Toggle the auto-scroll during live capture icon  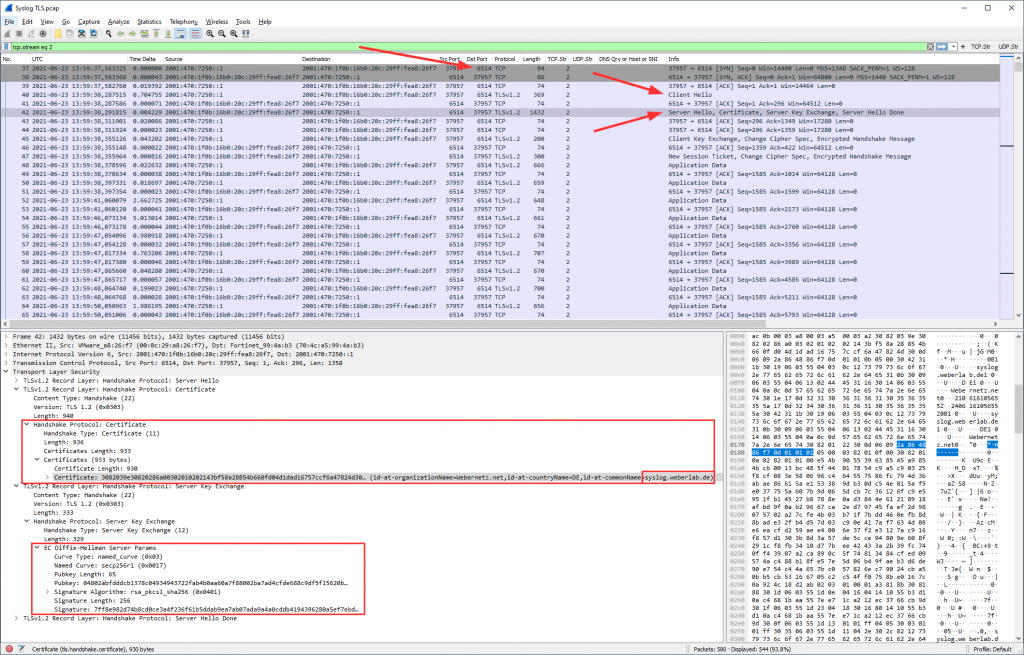[x=179, y=33]
